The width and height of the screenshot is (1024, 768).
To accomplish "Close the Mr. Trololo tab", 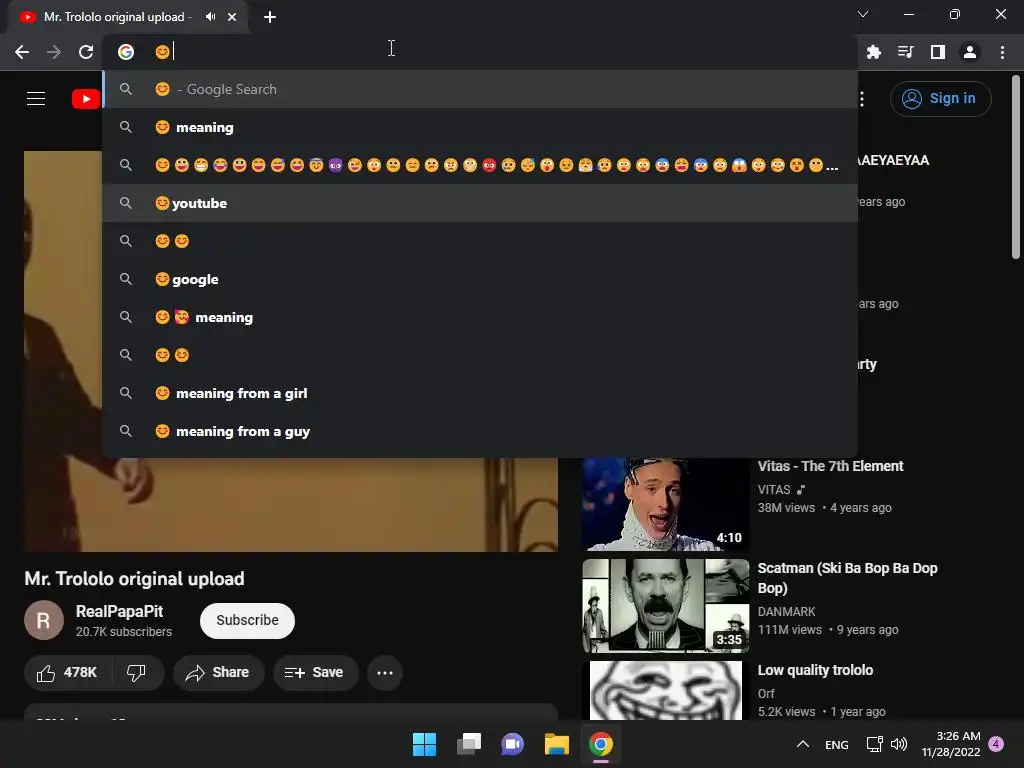I will (x=232, y=17).
